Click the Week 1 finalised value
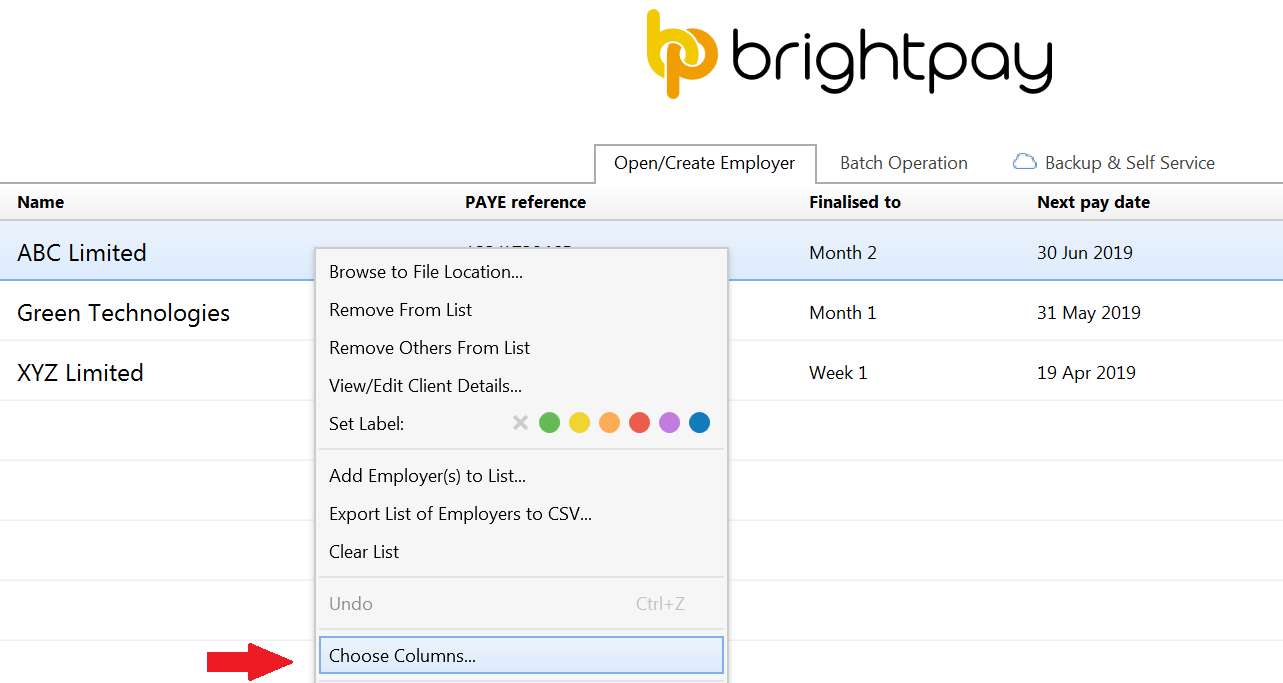1283x683 pixels. [x=838, y=373]
